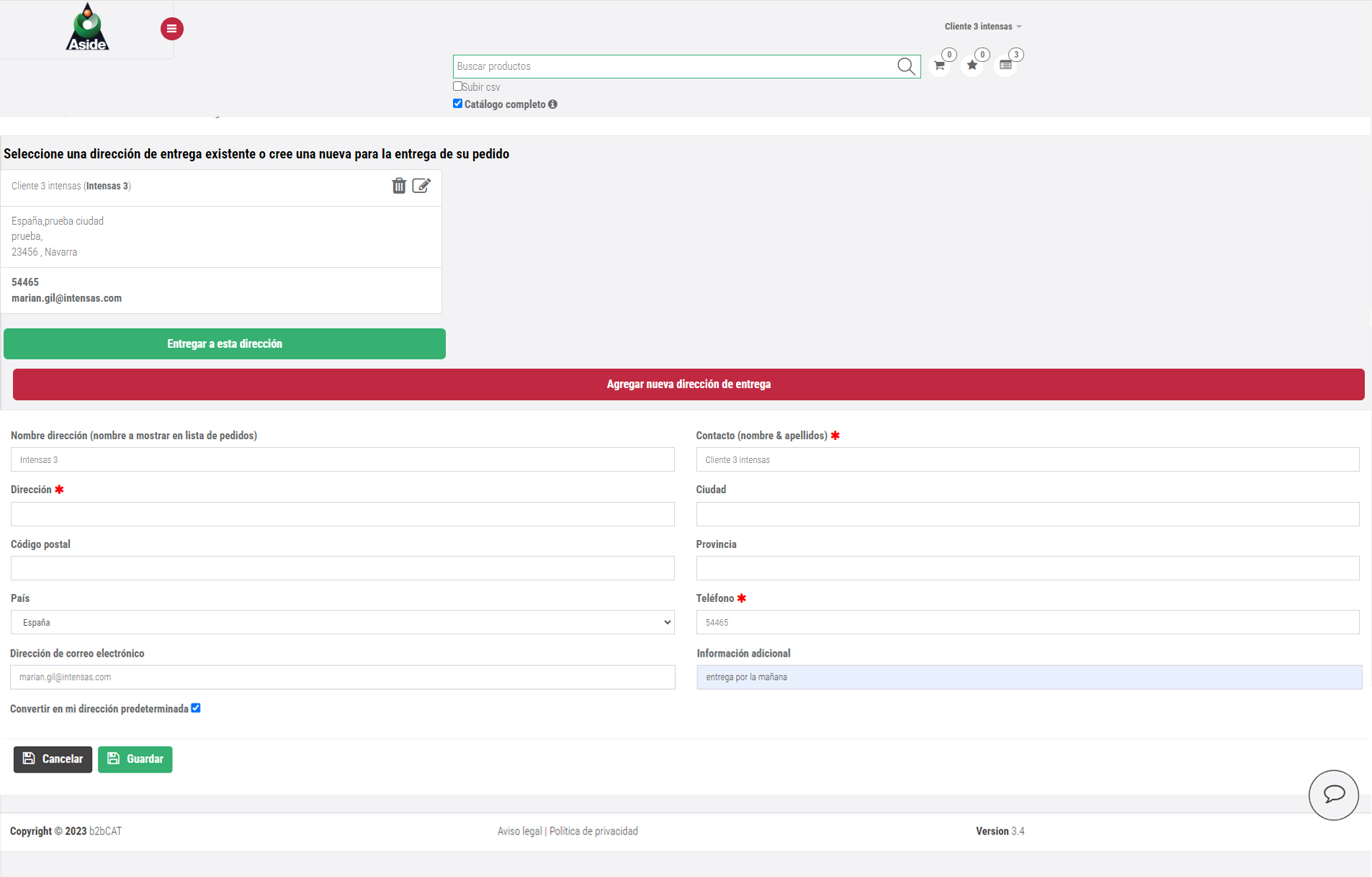Open the orders list icon
This screenshot has width=1372, height=877.
[x=1005, y=66]
